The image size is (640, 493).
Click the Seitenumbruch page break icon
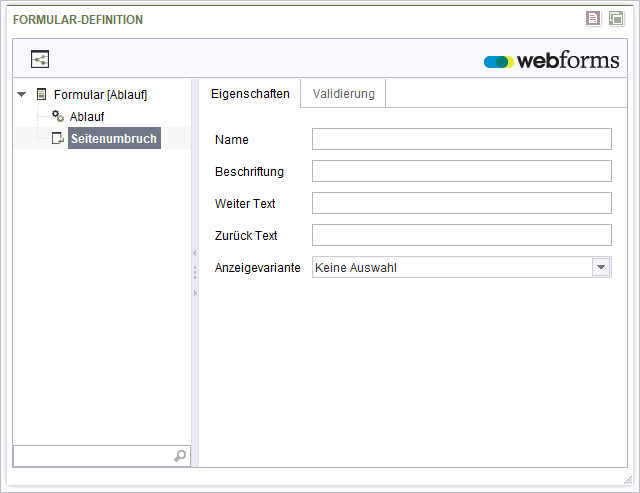tap(58, 138)
